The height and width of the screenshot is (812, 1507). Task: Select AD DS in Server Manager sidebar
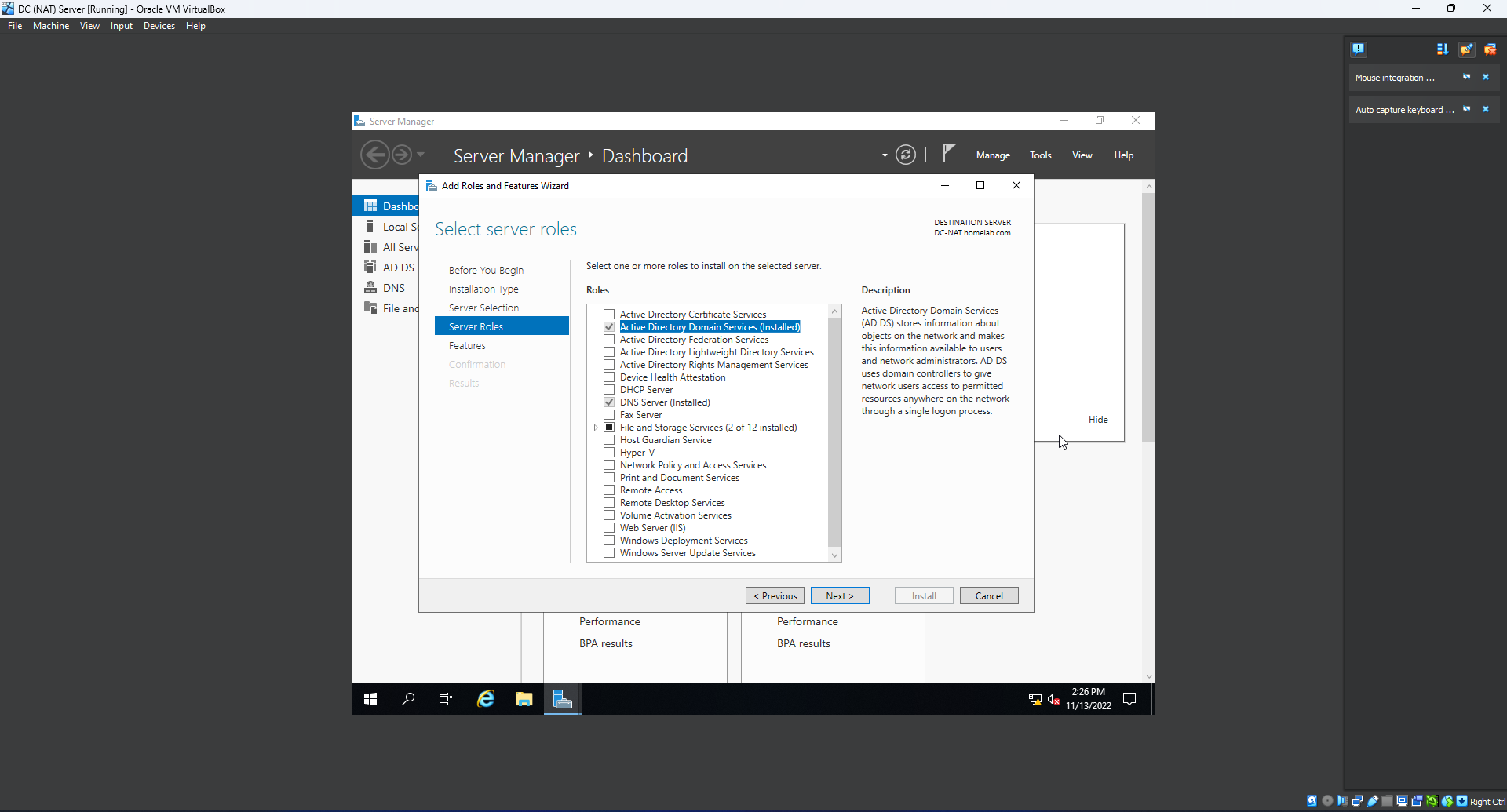click(x=398, y=268)
